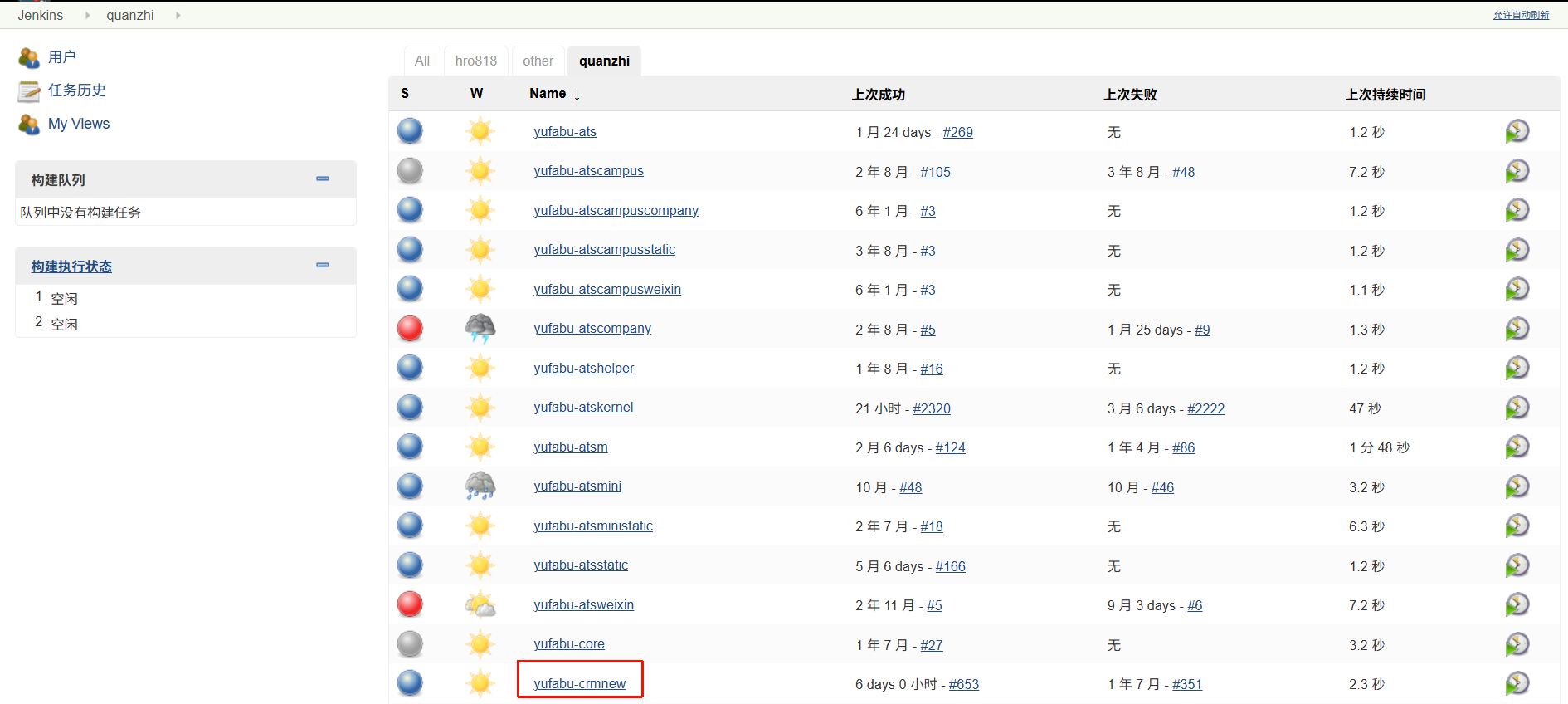1568x704 pixels.
Task: Click the 用户 people icon in sidebar
Action: tap(29, 57)
